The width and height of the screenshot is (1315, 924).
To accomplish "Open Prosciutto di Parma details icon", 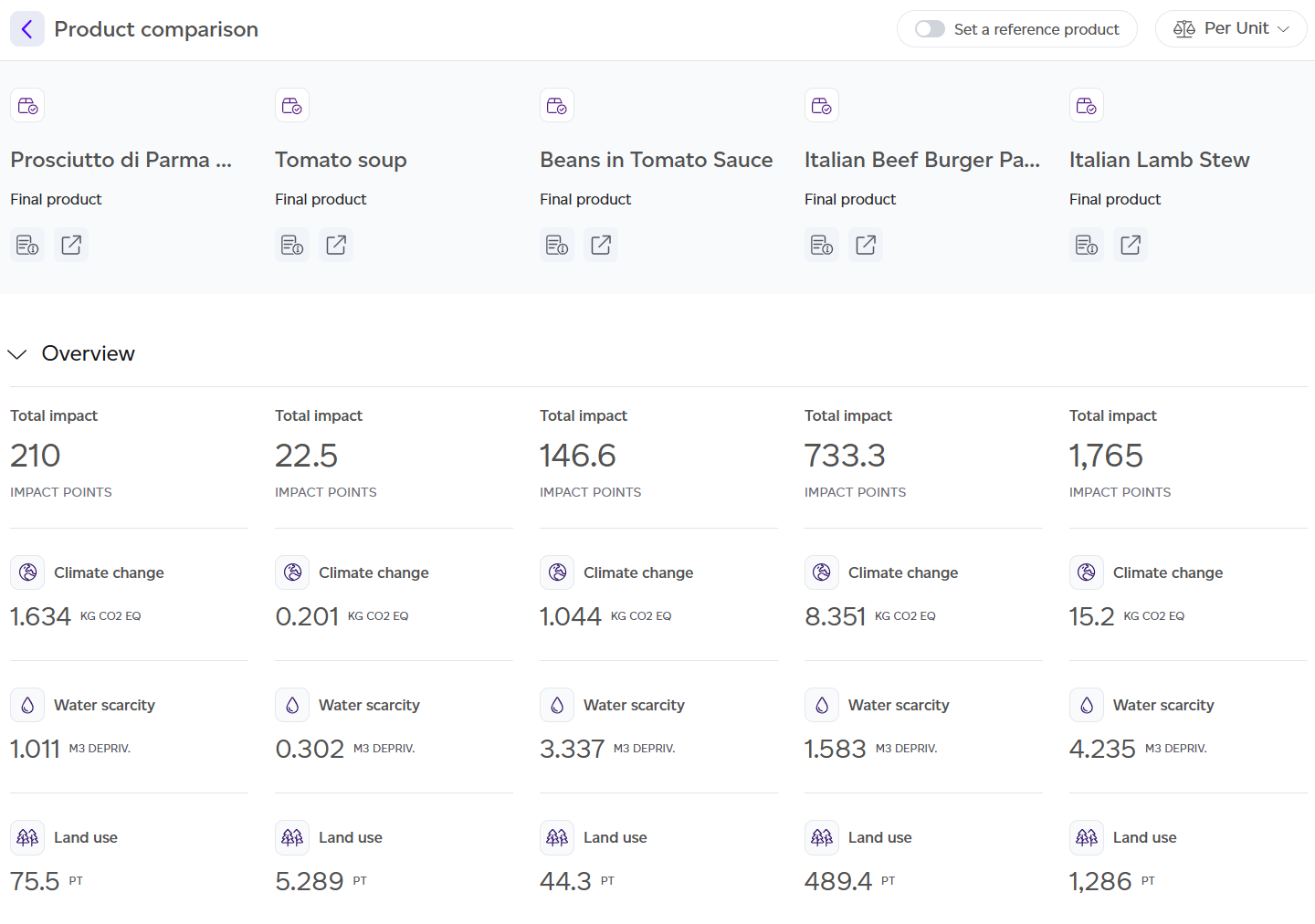I will coord(27,245).
